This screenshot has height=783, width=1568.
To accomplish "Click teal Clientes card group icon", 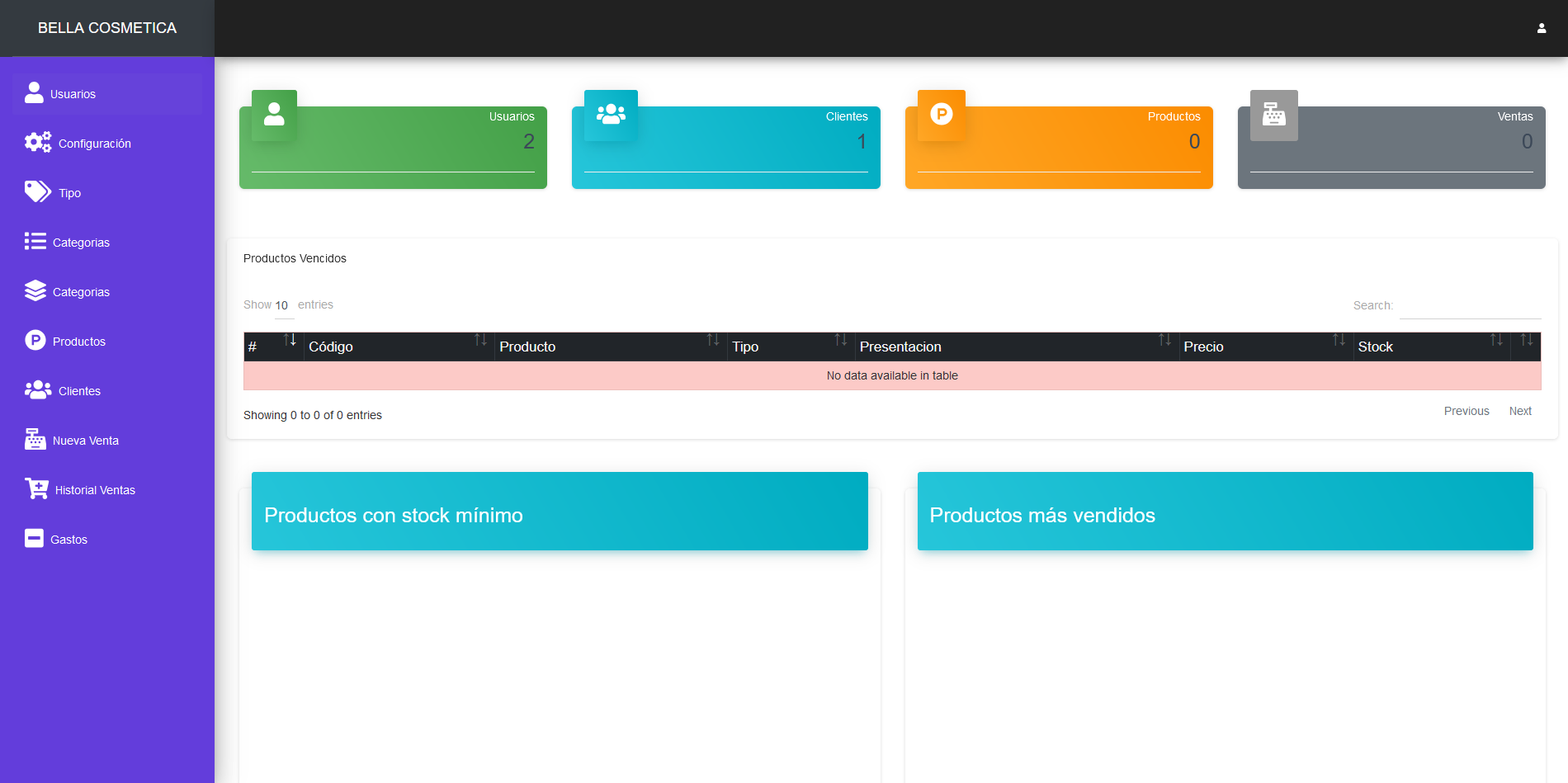I will 611,115.
